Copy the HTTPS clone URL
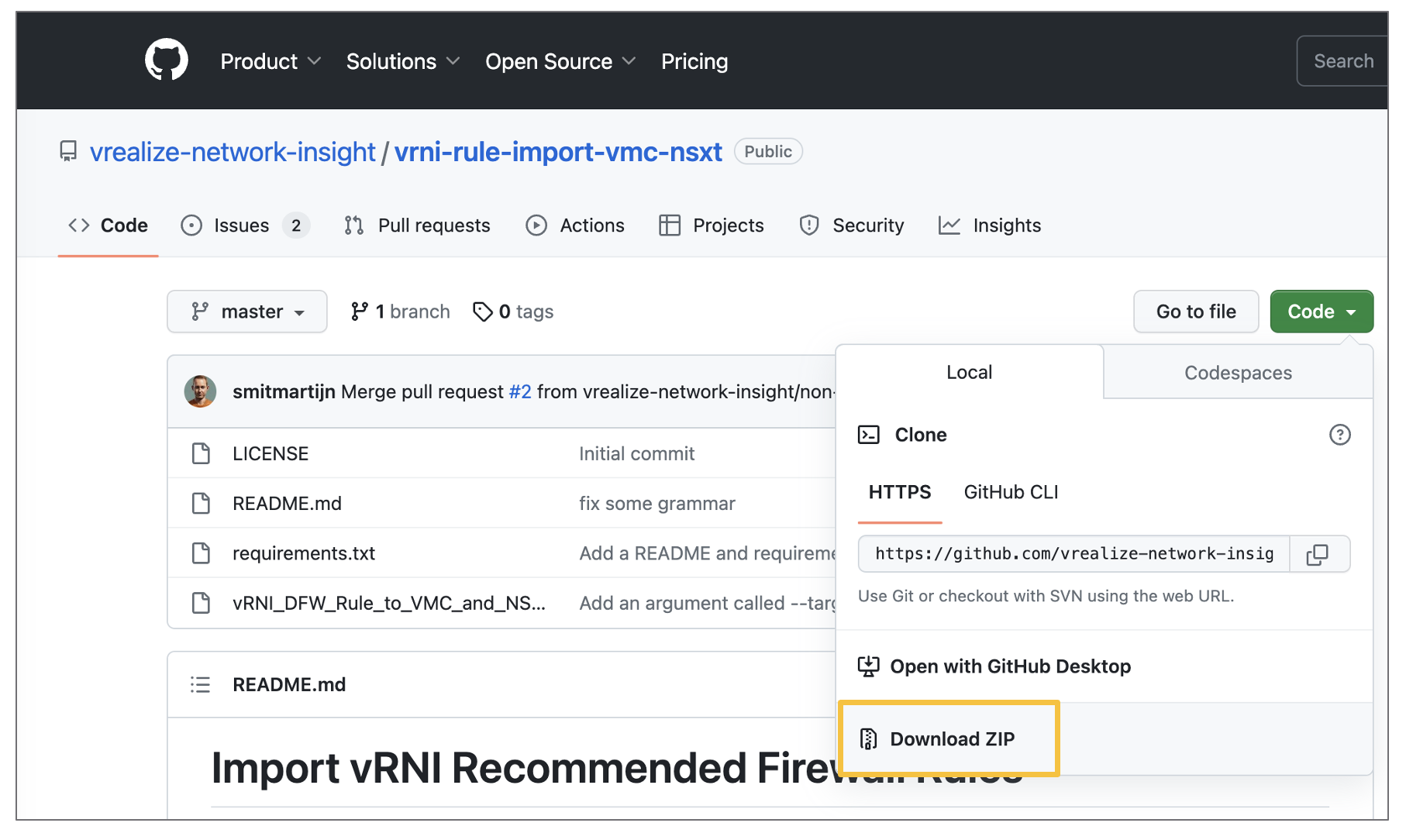This screenshot has width=1406, height=840. (x=1318, y=554)
